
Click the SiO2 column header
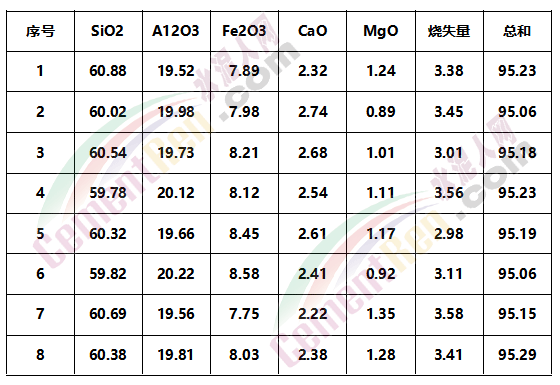tap(107, 31)
